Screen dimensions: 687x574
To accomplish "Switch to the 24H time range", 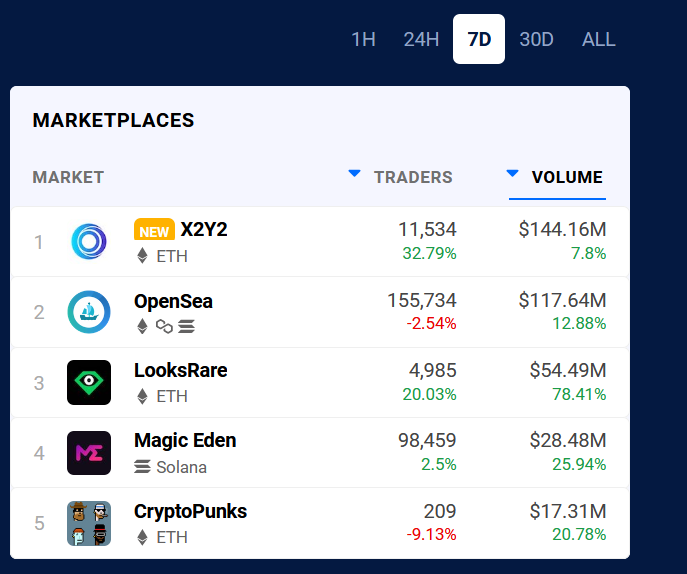I will tap(421, 40).
